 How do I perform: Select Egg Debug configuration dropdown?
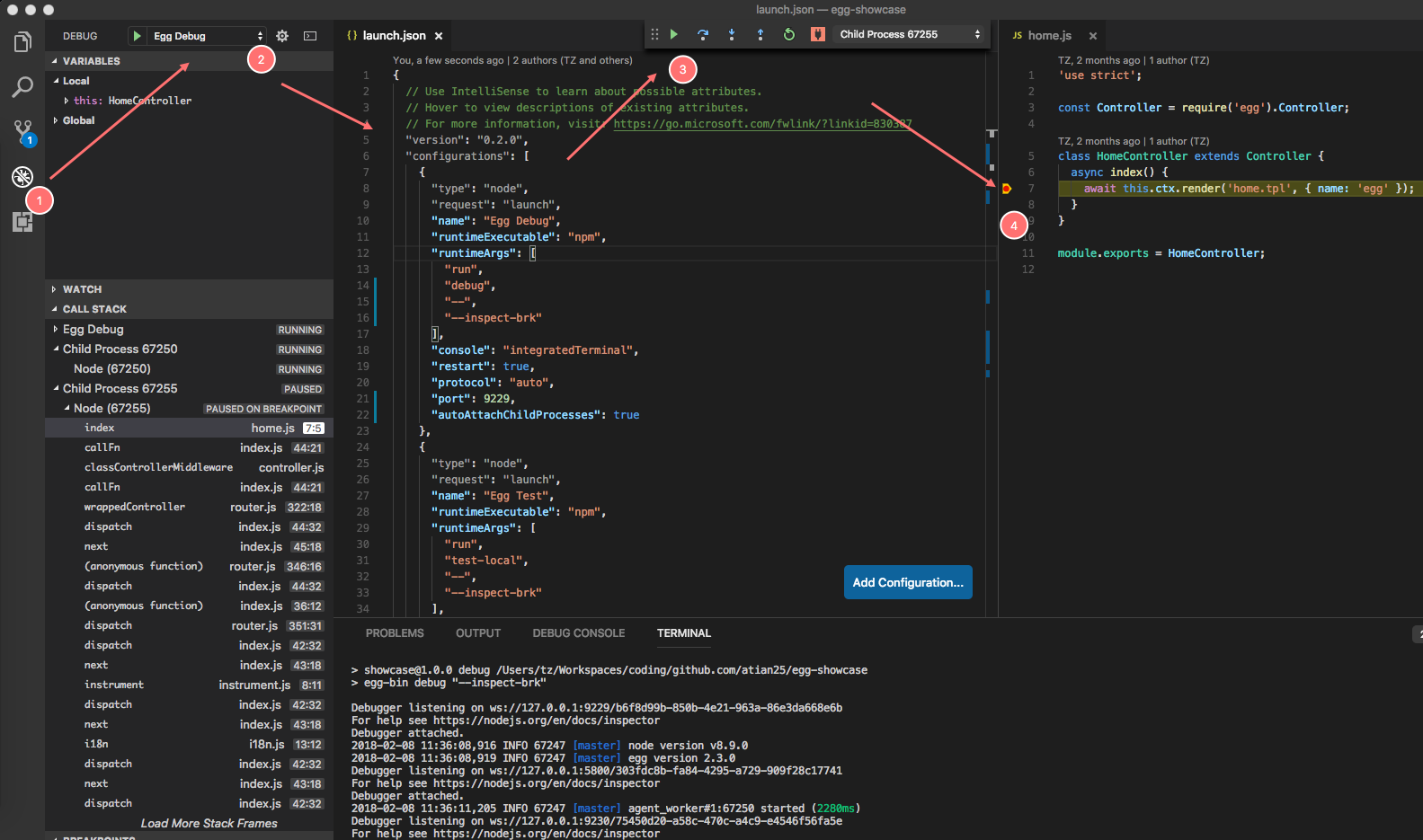(x=207, y=36)
